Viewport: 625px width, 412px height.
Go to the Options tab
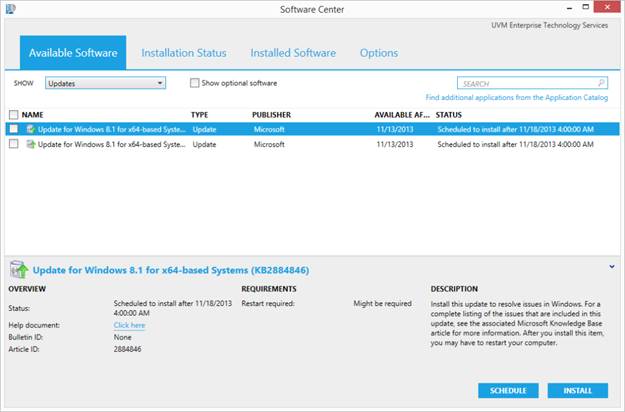(x=378, y=53)
